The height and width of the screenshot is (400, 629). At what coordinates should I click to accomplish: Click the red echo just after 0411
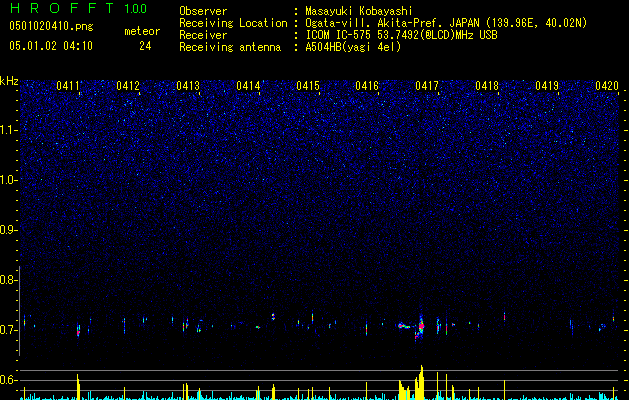[x=79, y=330]
